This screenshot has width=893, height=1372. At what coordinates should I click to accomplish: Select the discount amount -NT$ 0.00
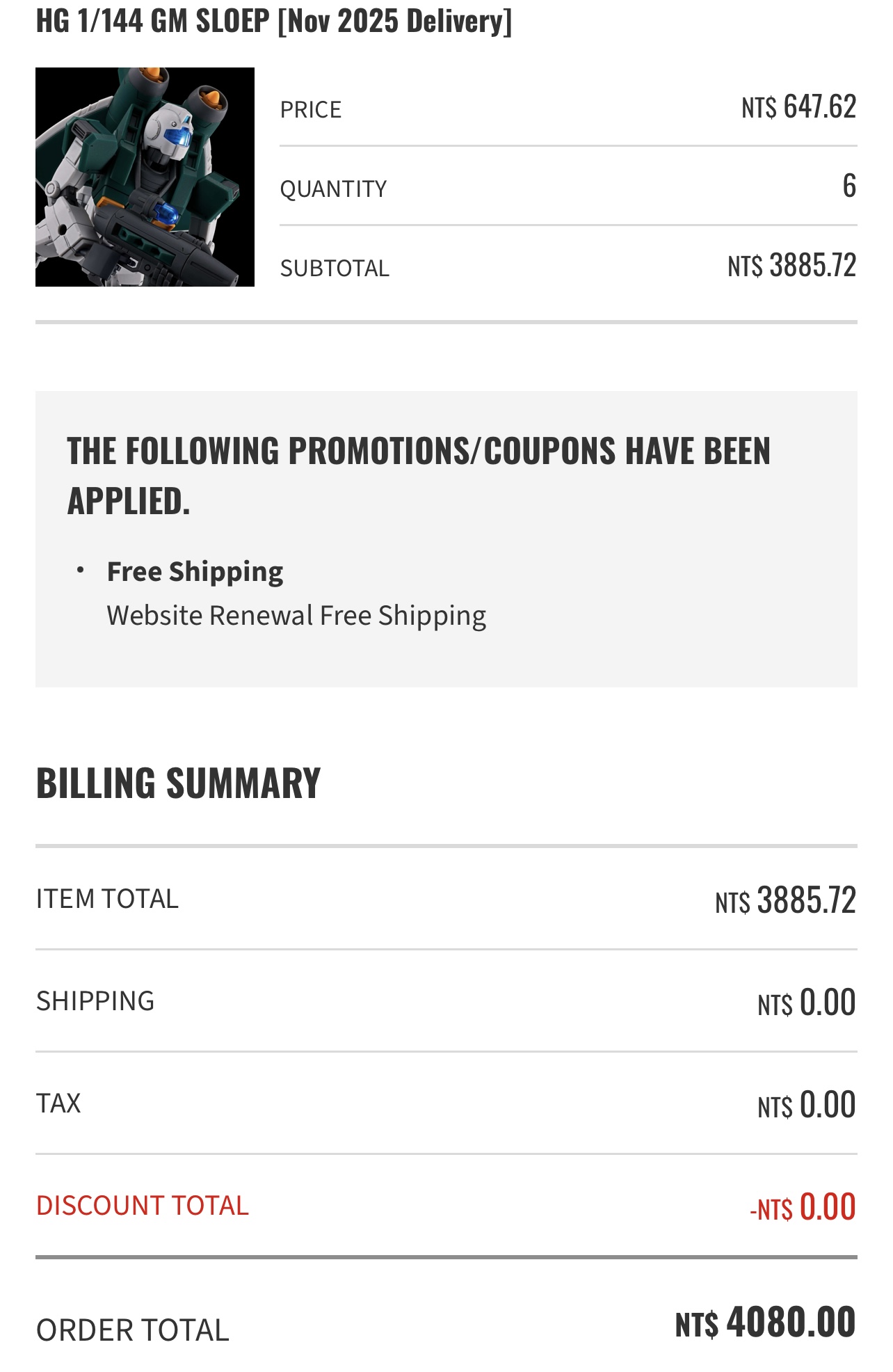pos(803,1206)
